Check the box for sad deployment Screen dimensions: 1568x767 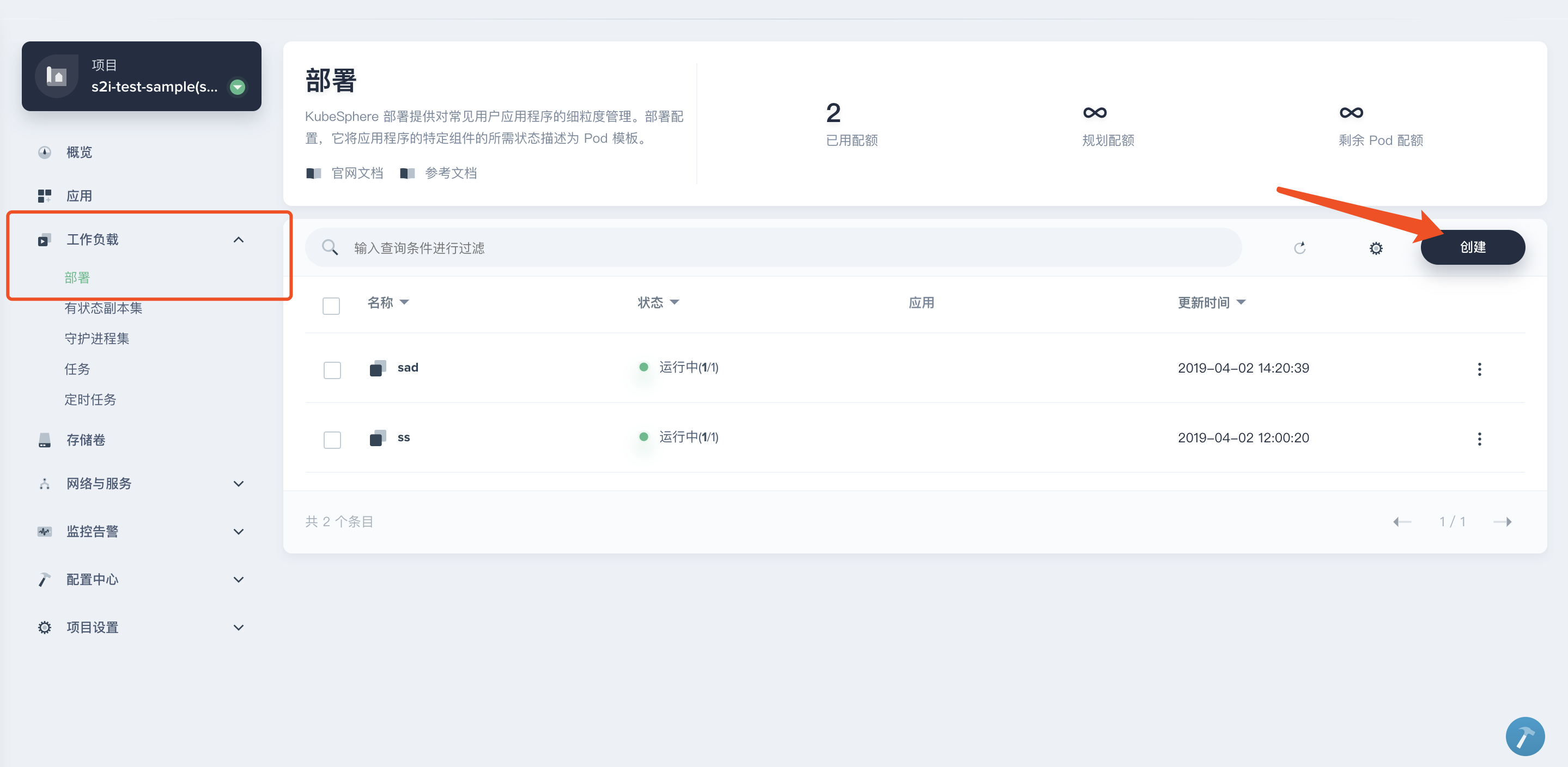point(332,370)
